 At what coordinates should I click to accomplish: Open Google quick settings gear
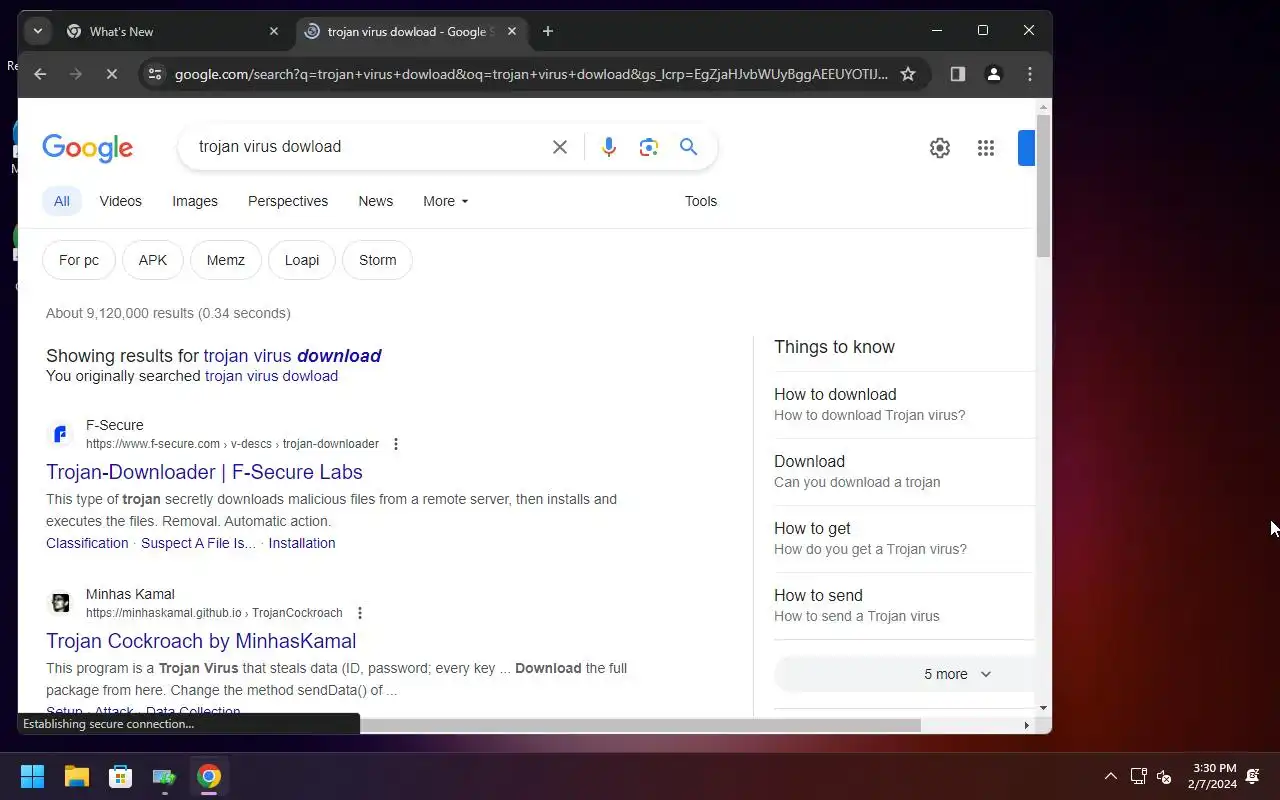pos(940,148)
